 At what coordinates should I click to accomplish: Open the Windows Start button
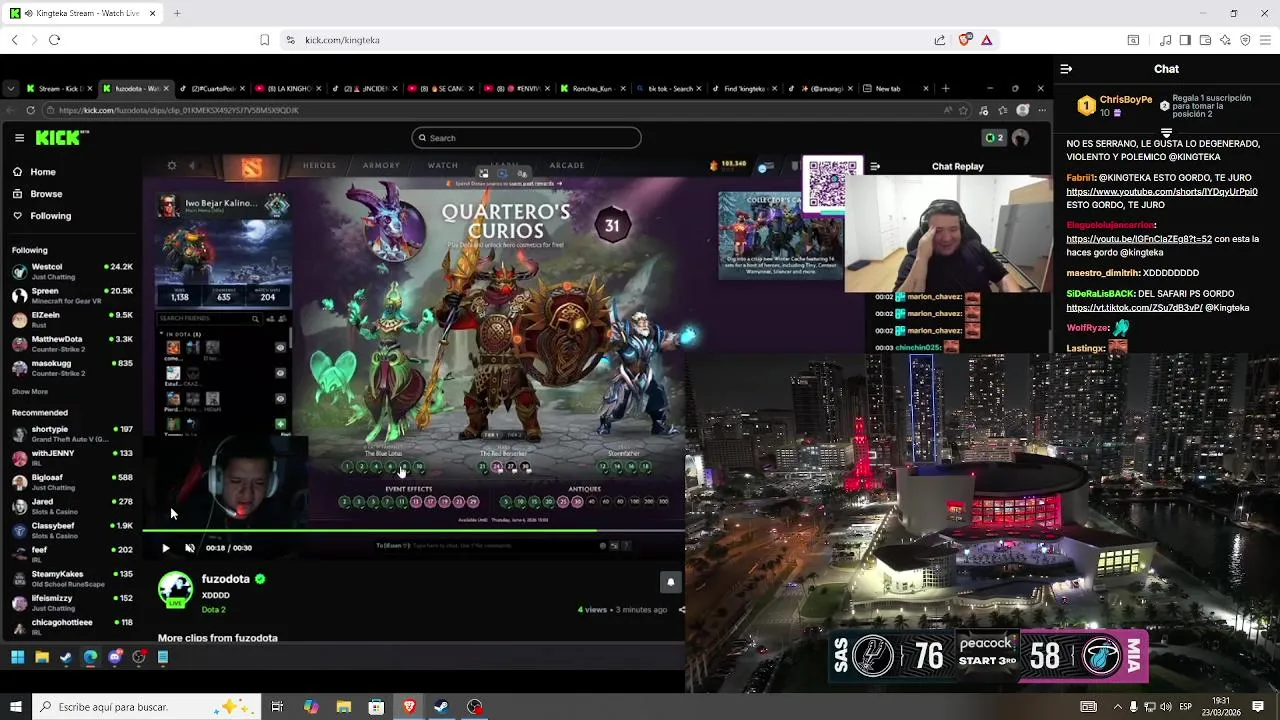click(15, 707)
